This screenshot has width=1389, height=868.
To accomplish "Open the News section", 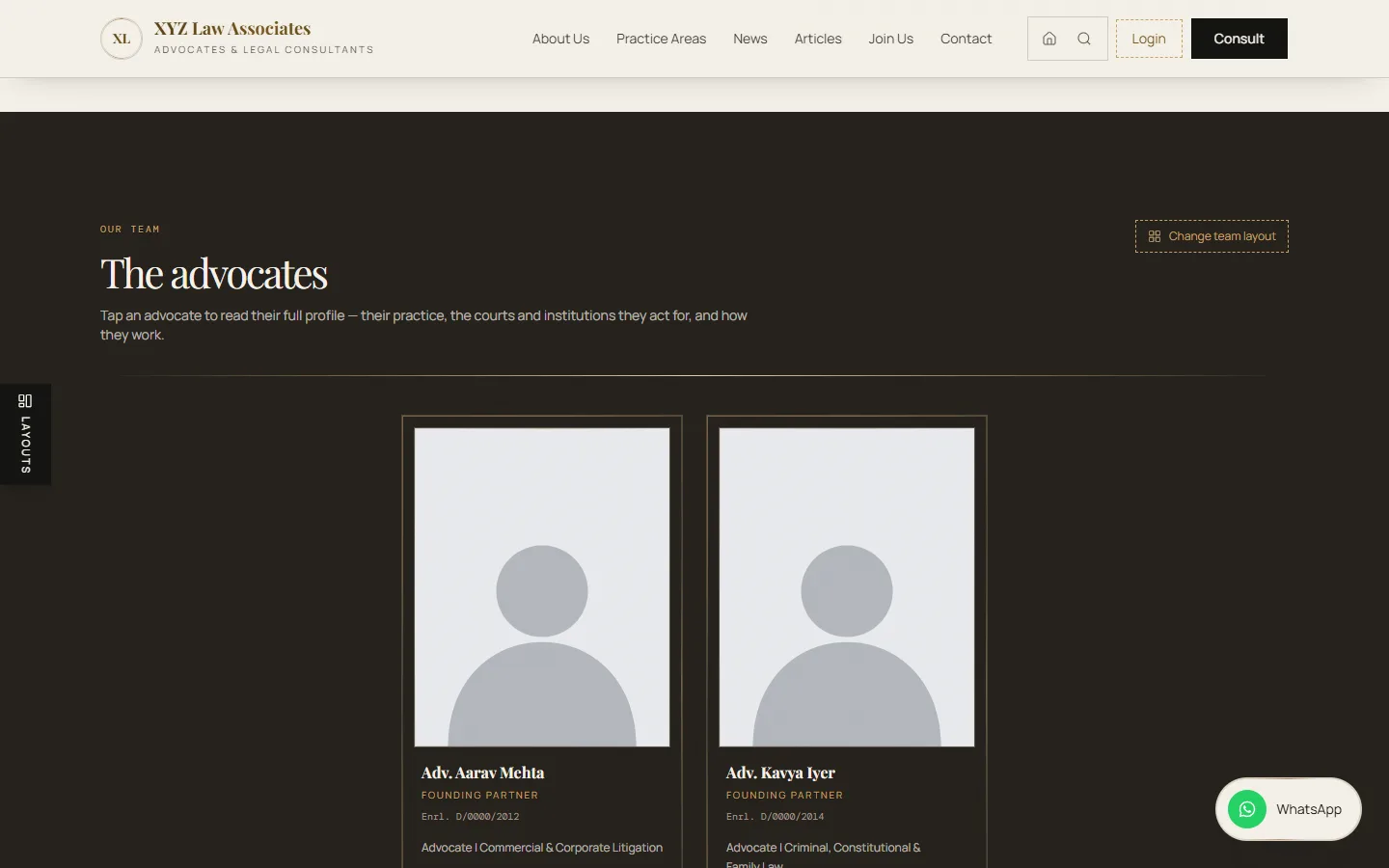I will 750,39.
